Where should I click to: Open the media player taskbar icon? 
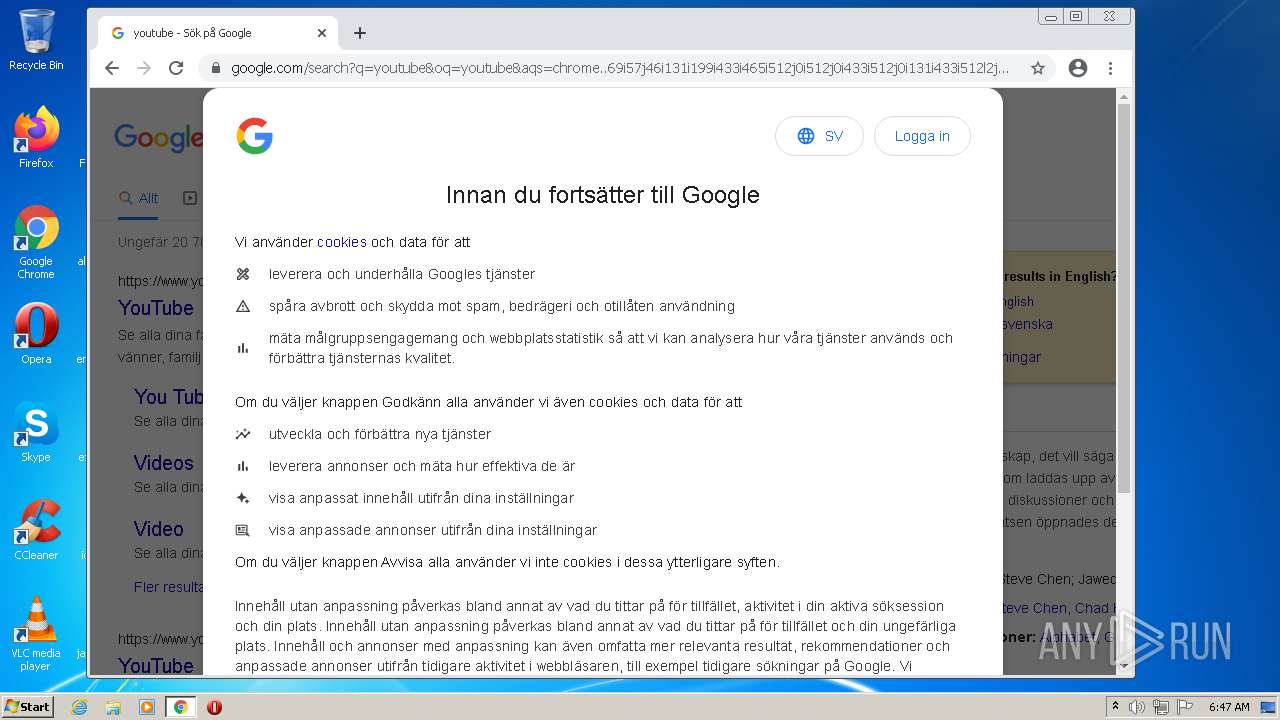click(x=147, y=707)
